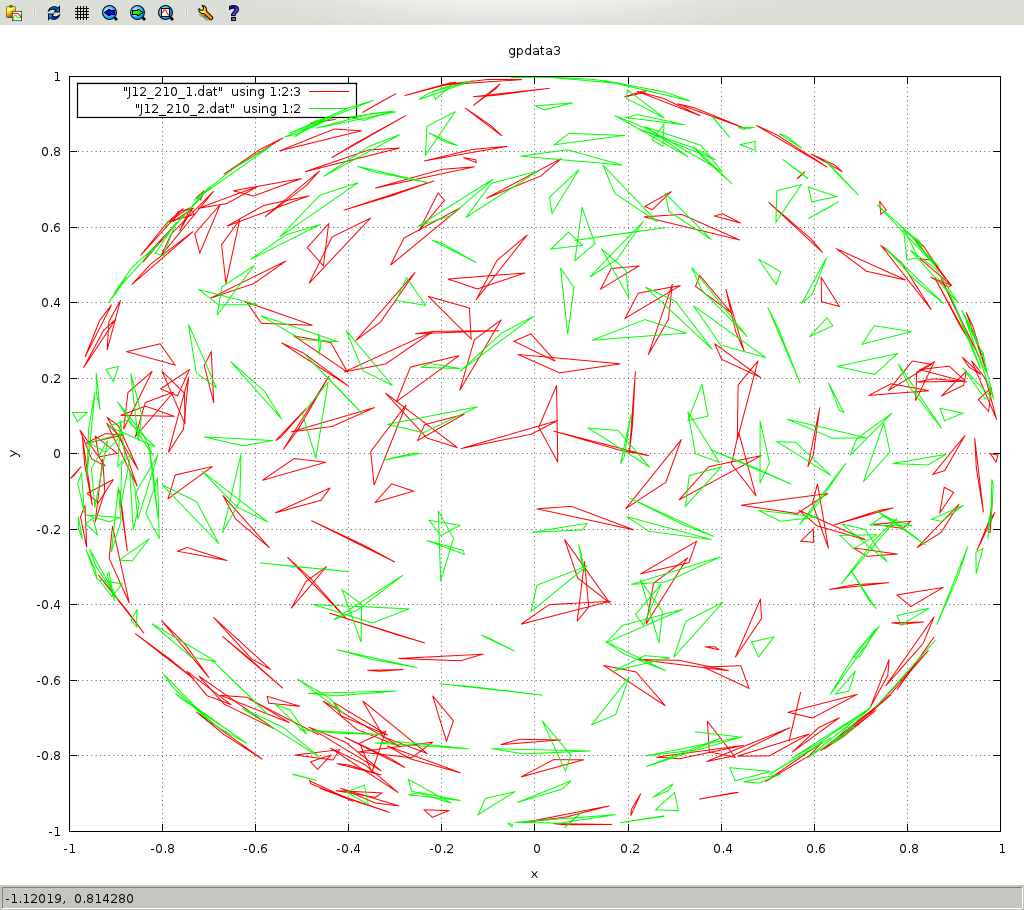Toggle visibility of "J12_210_1.dat" legend entry
1024x910 pixels.
211,91
